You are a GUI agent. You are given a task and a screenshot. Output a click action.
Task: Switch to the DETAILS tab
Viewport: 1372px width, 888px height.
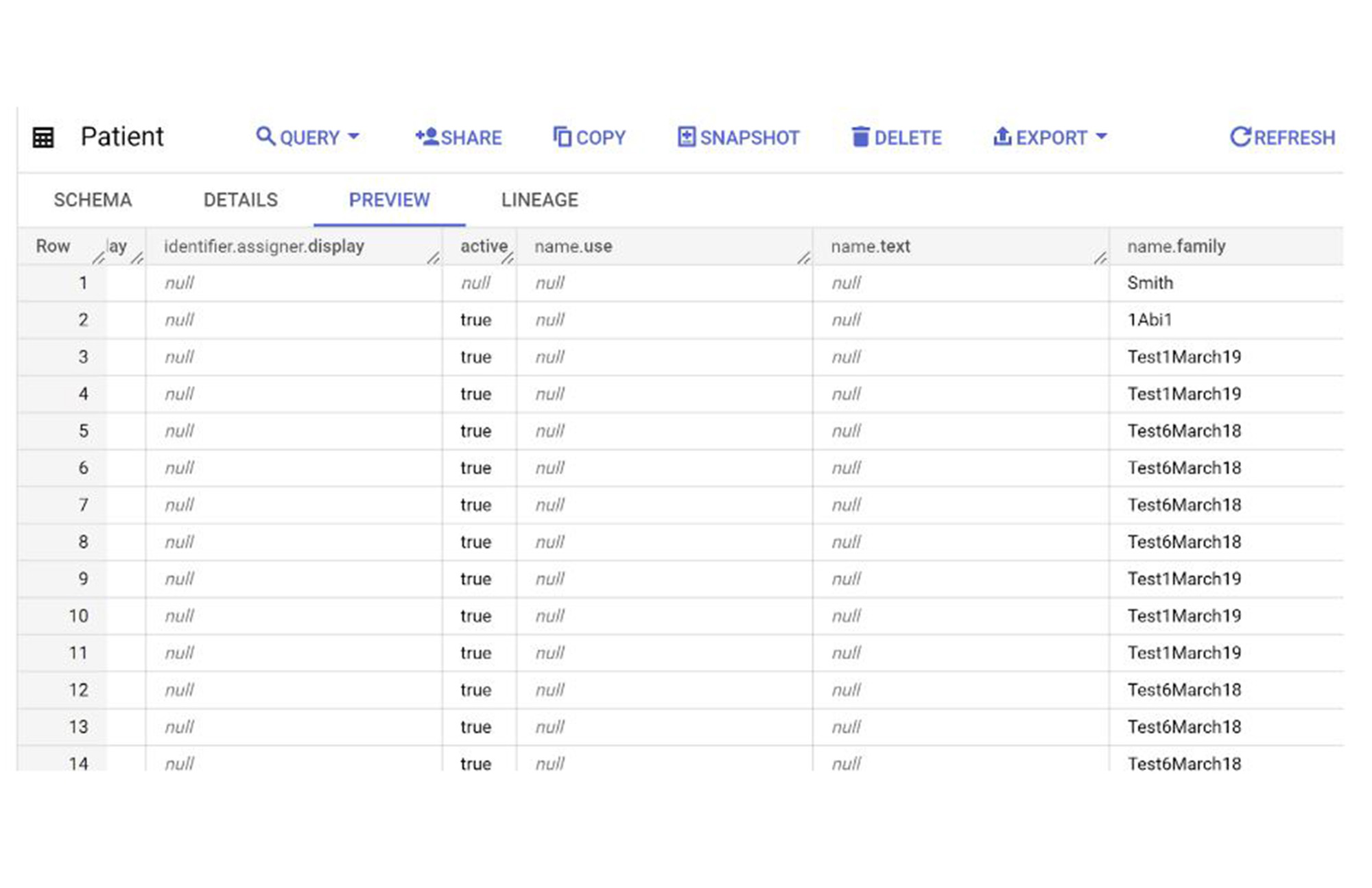pos(241,200)
